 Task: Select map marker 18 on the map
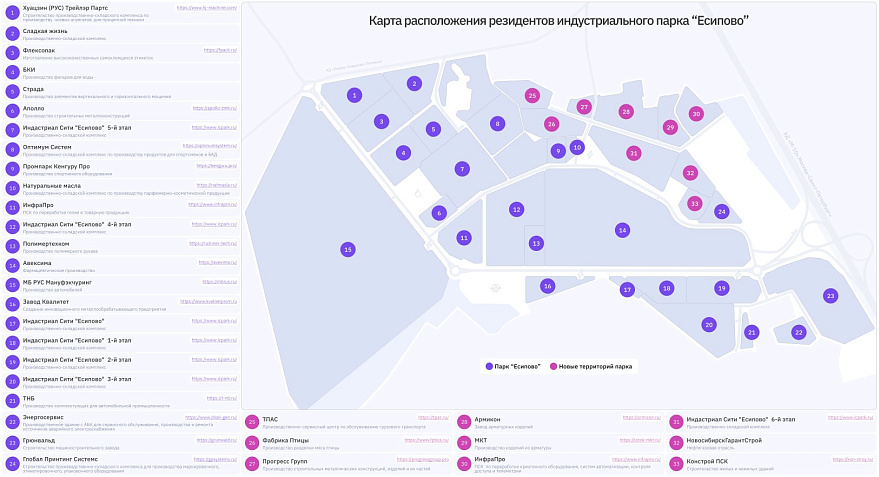coord(666,288)
